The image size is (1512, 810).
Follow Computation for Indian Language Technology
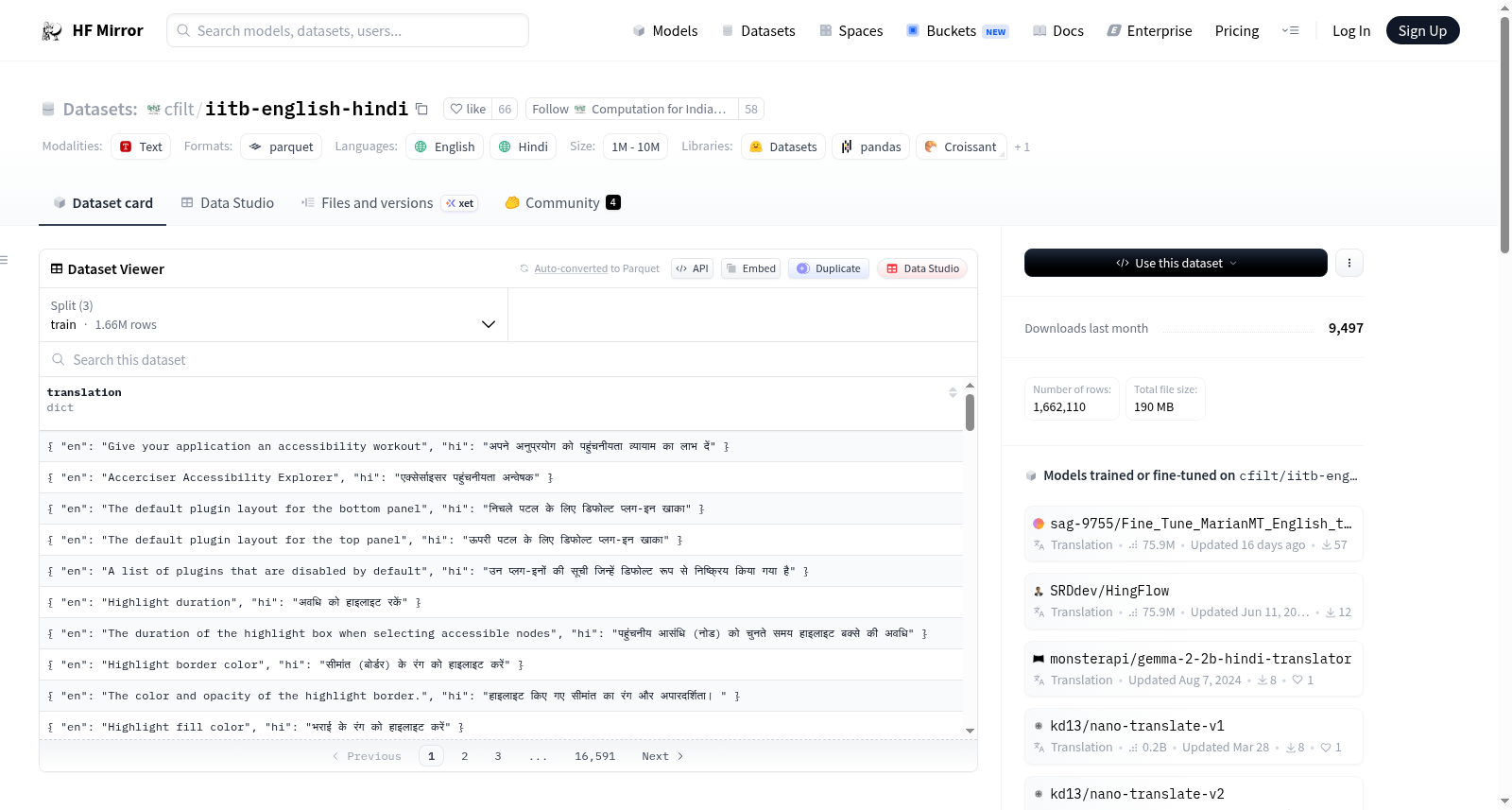click(x=631, y=110)
